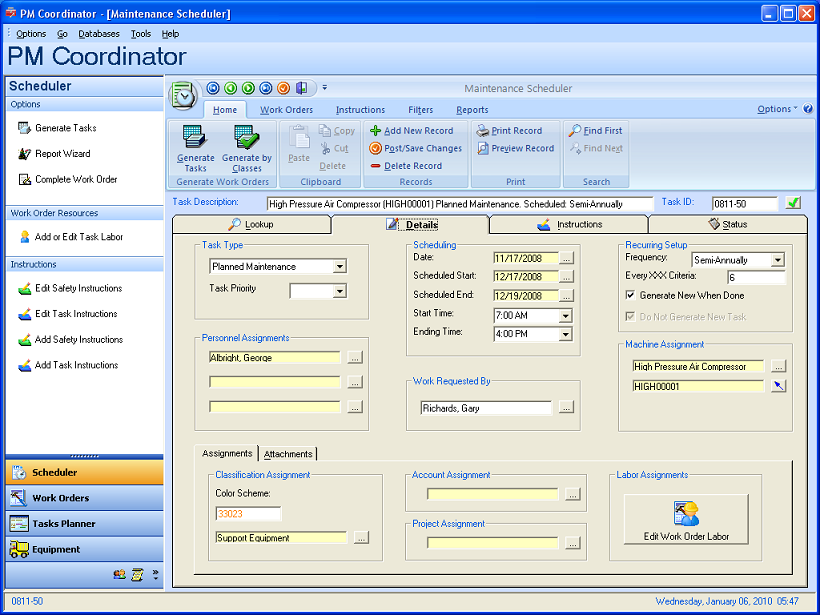Viewport: 820px width, 615px height.
Task: Open the Options menu in menu bar
Action: [x=31, y=33]
